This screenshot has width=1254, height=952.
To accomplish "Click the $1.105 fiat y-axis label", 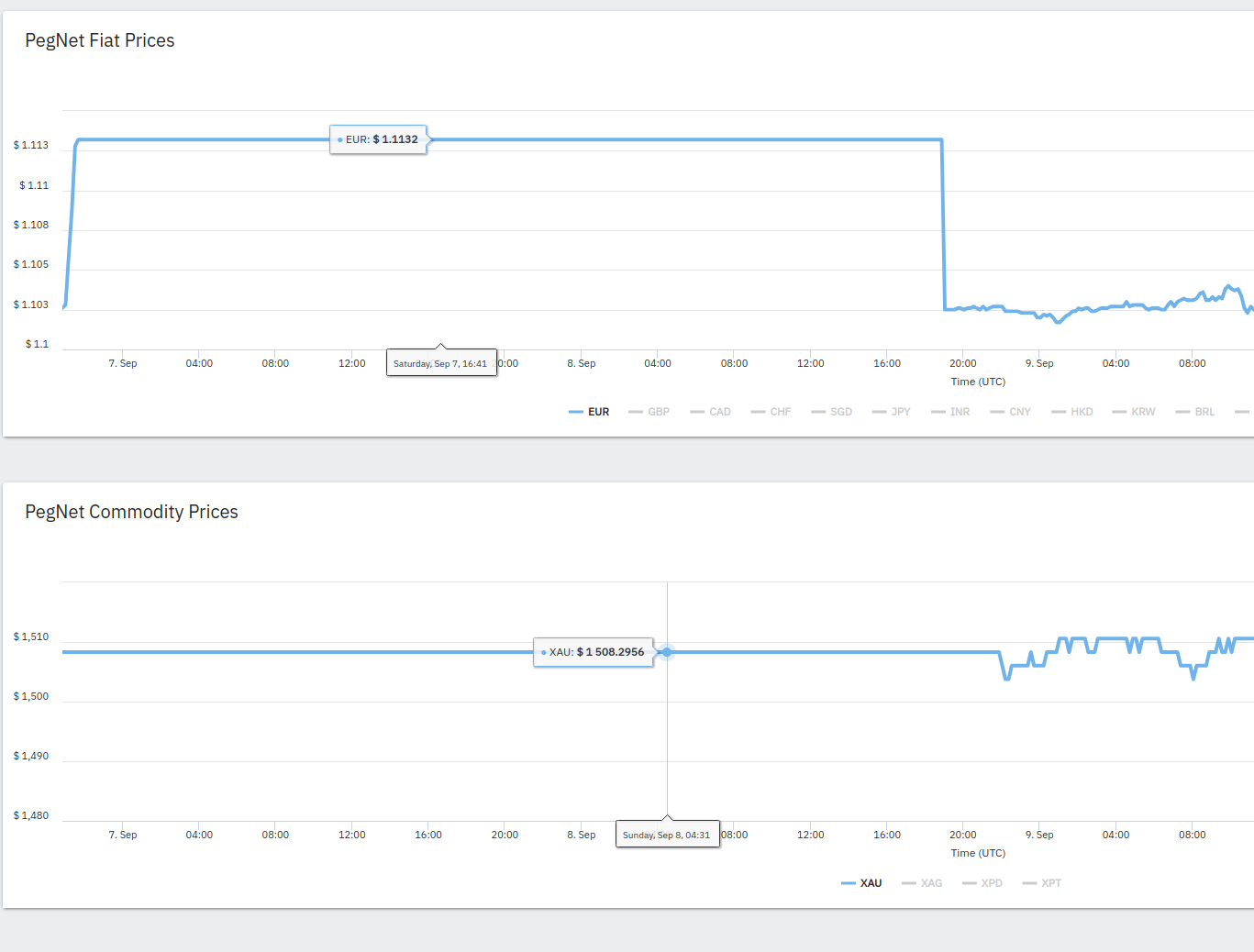I will click(31, 264).
